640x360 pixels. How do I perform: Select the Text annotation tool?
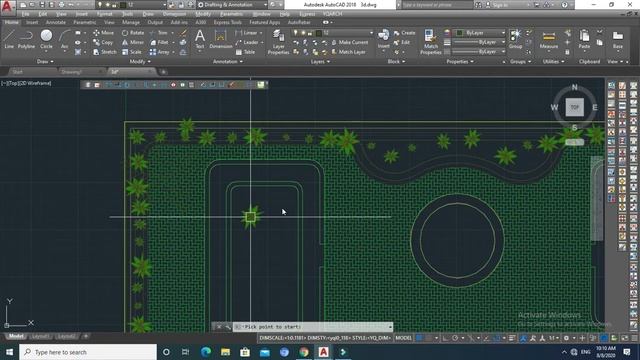(x=200, y=39)
